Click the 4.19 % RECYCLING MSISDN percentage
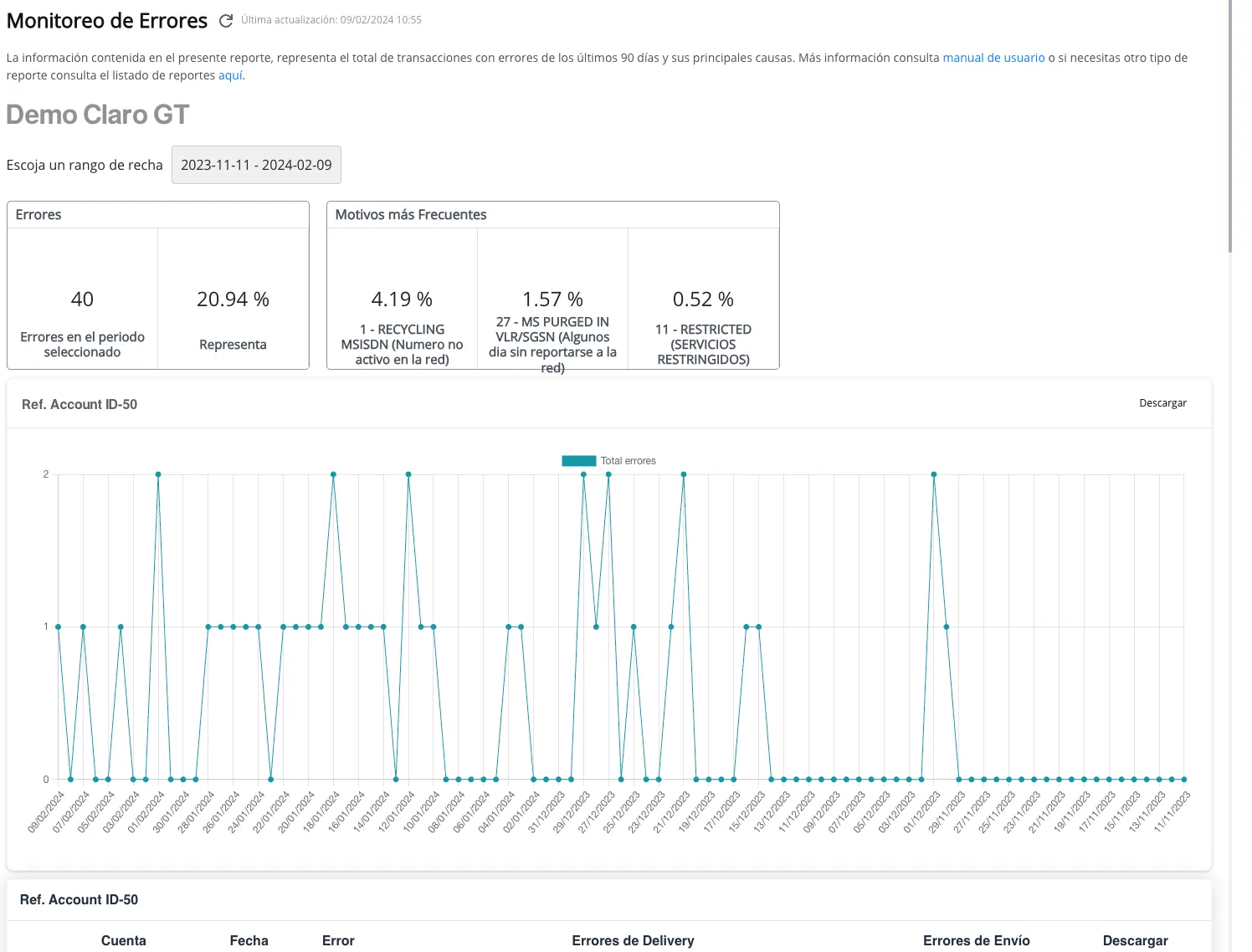Screen dimensions: 1252x952 [402, 299]
